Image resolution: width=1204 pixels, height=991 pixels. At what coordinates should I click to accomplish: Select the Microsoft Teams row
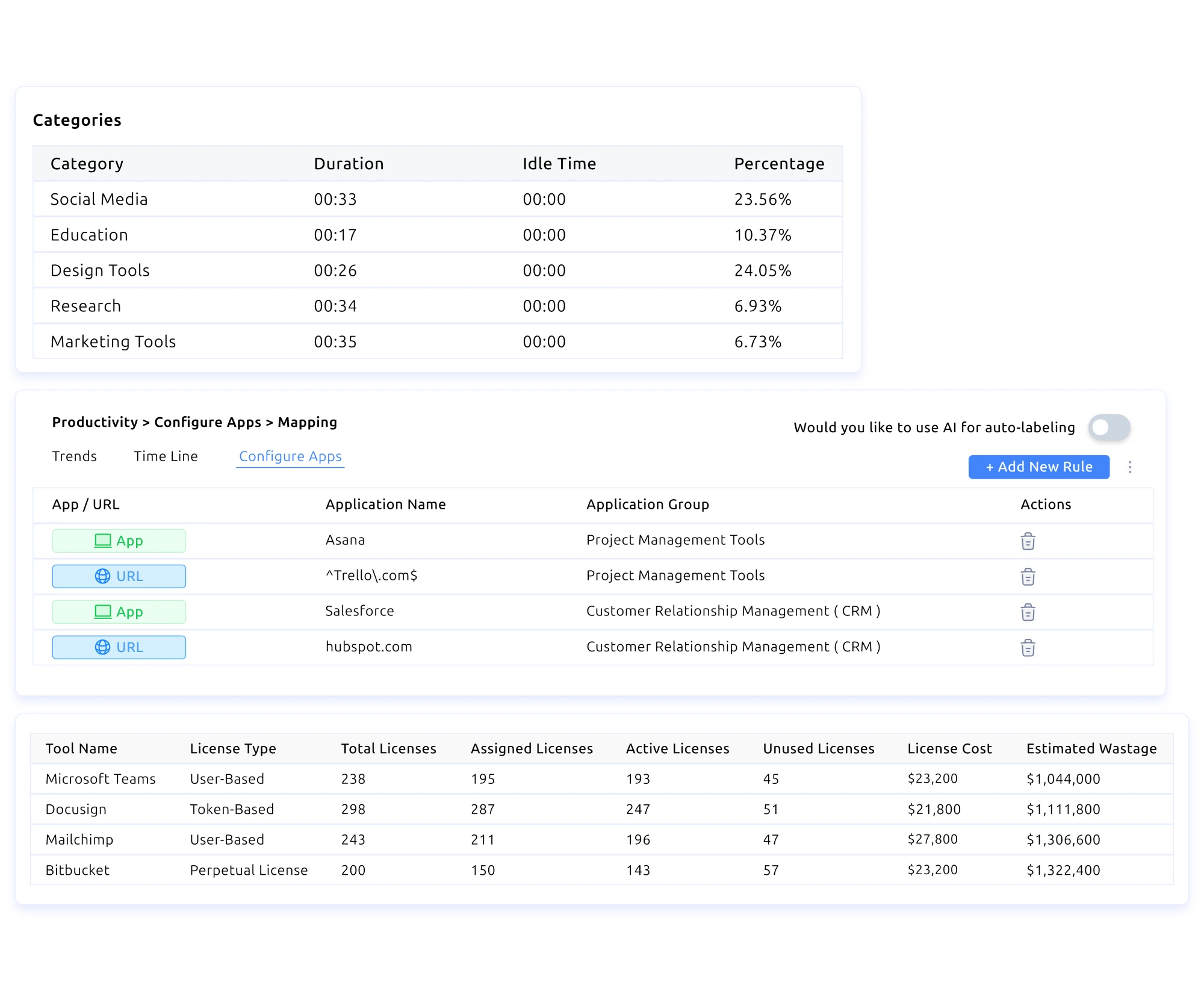point(101,779)
